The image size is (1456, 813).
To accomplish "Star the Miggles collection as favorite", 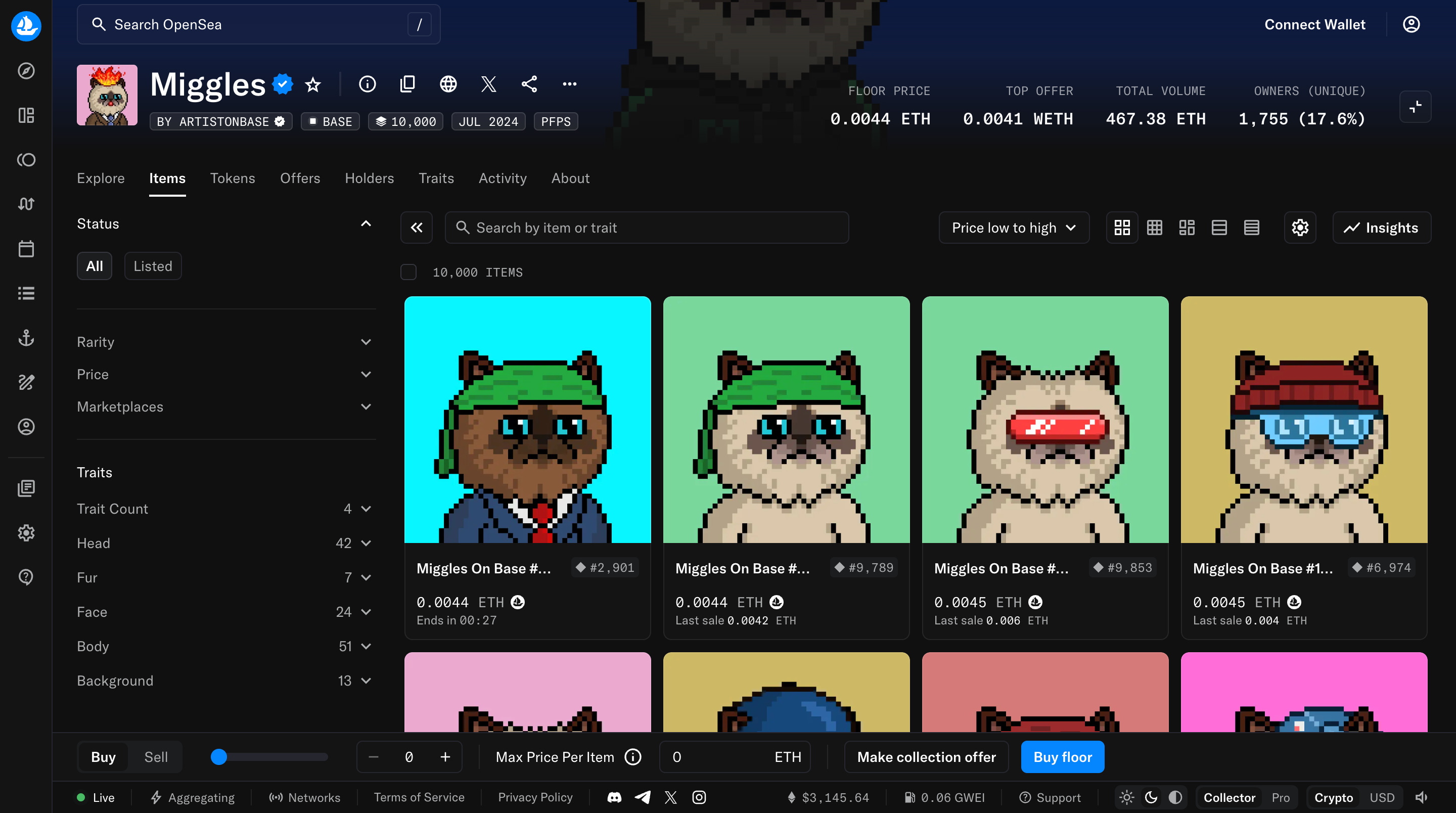I will pyautogui.click(x=312, y=84).
